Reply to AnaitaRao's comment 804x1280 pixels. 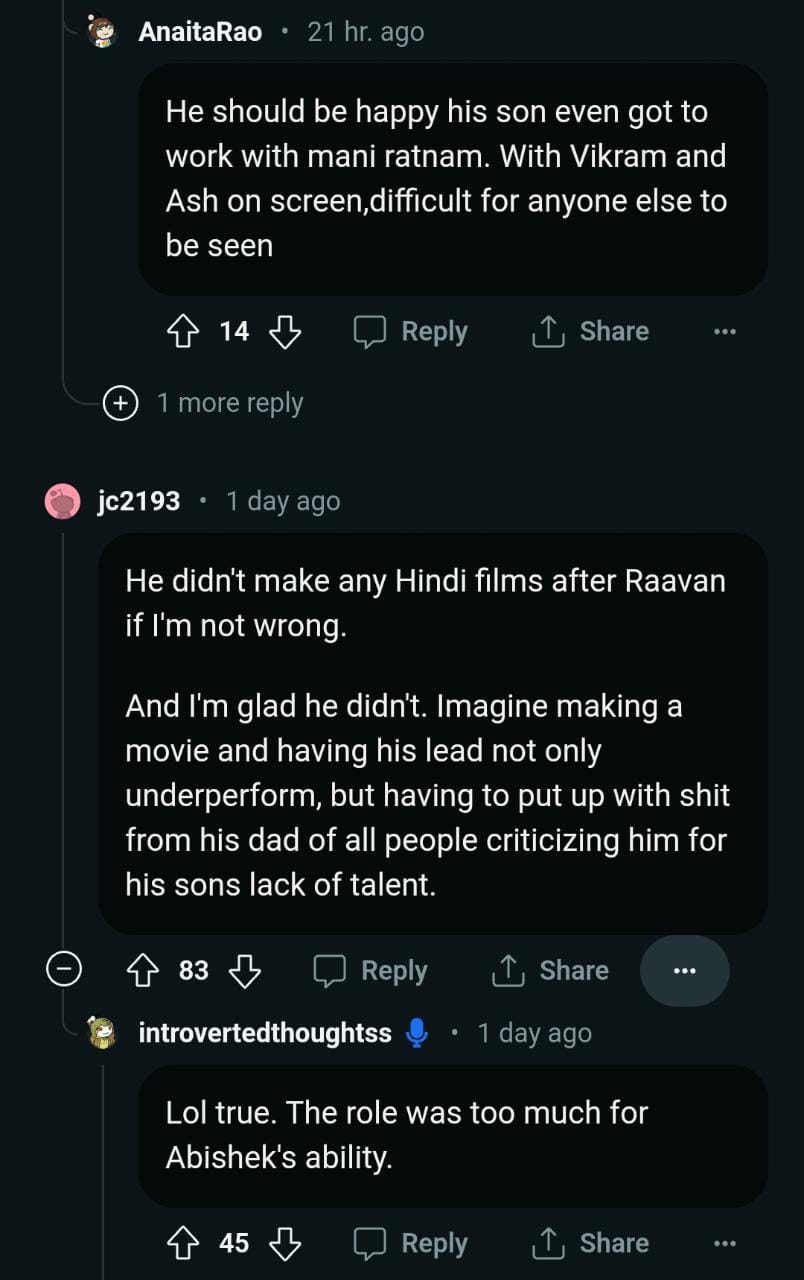[411, 331]
